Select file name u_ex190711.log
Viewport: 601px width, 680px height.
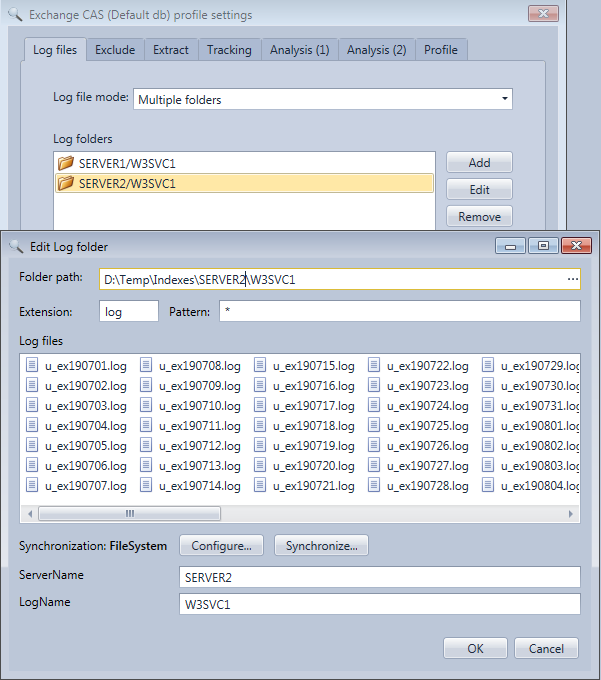click(x=200, y=425)
